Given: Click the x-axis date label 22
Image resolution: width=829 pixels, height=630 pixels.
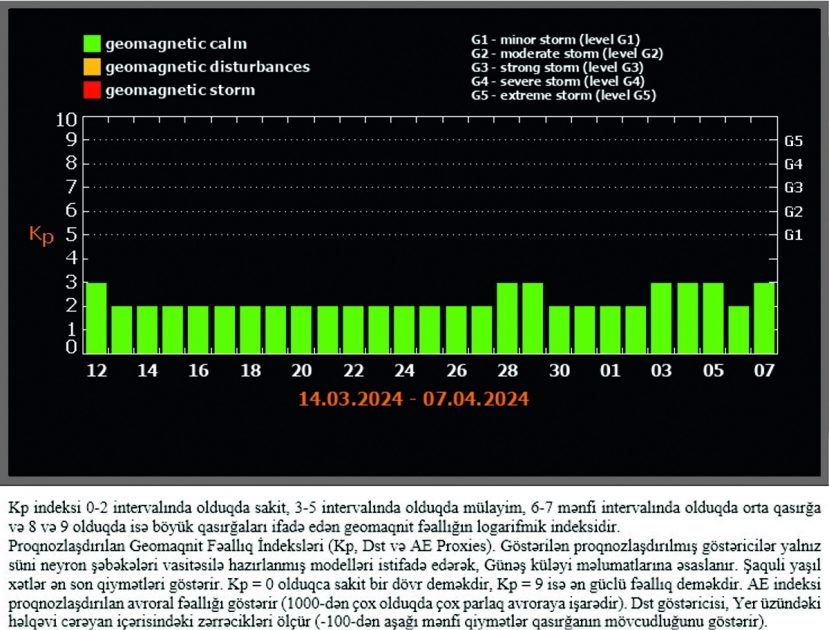Looking at the screenshot, I should [x=354, y=370].
